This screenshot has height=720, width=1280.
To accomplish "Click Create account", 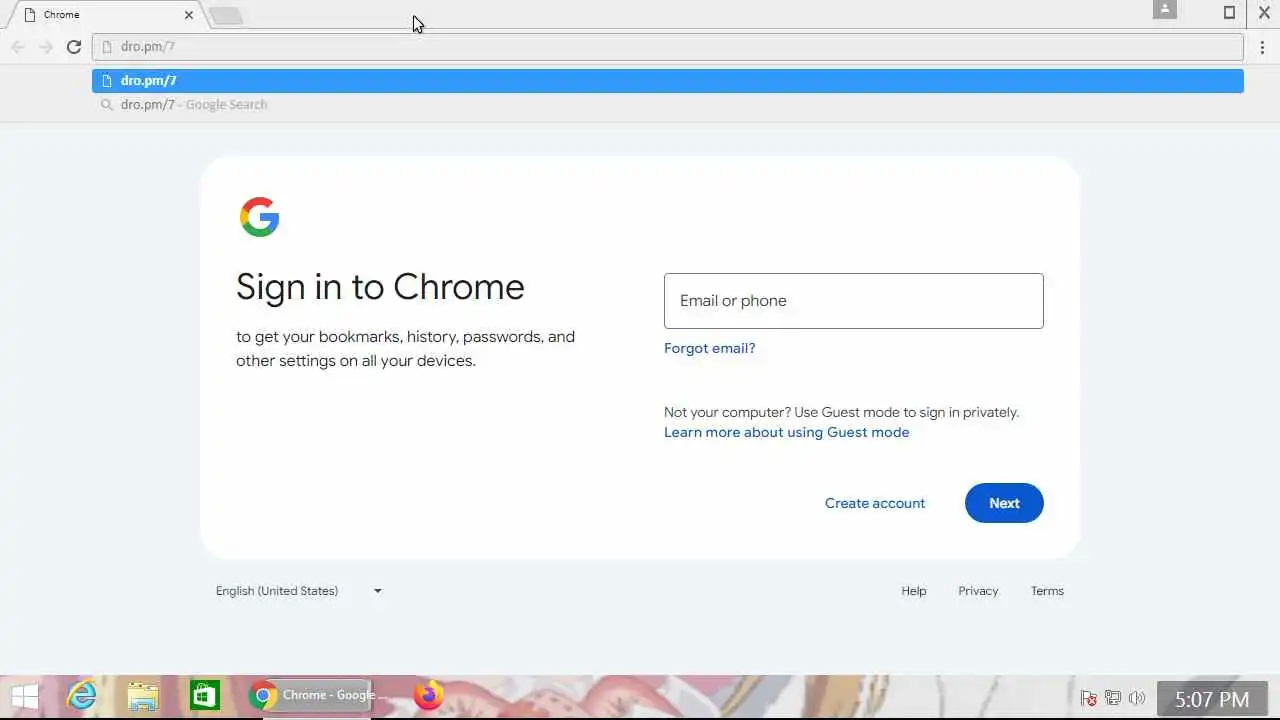I will [x=875, y=503].
